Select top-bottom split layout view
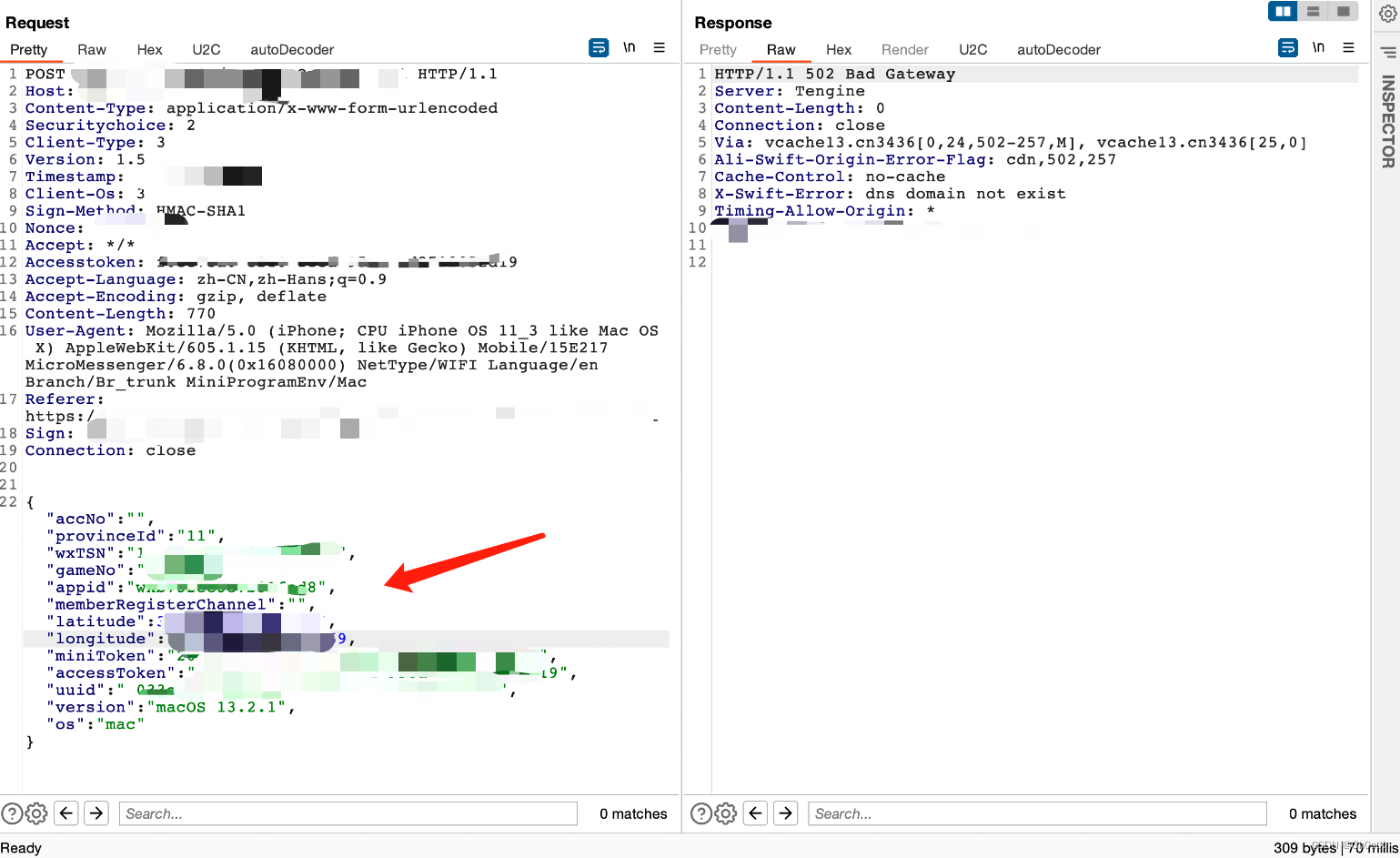This screenshot has height=858, width=1400. click(1313, 11)
